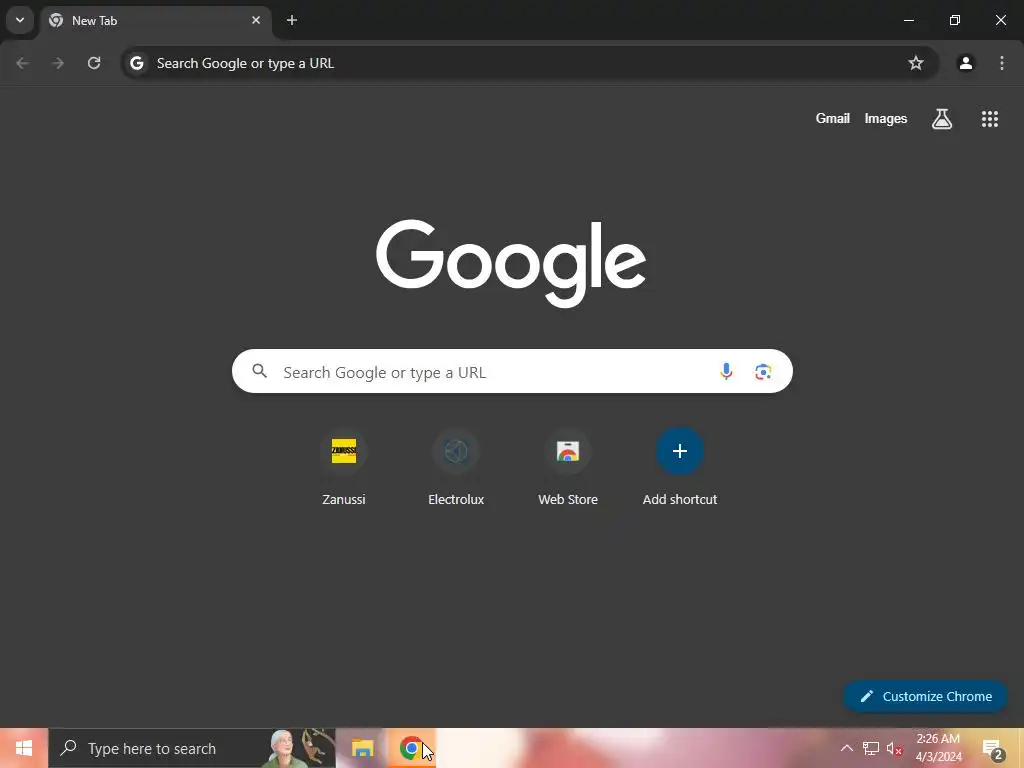Open Customize Chrome
The image size is (1024, 768).
coord(925,696)
